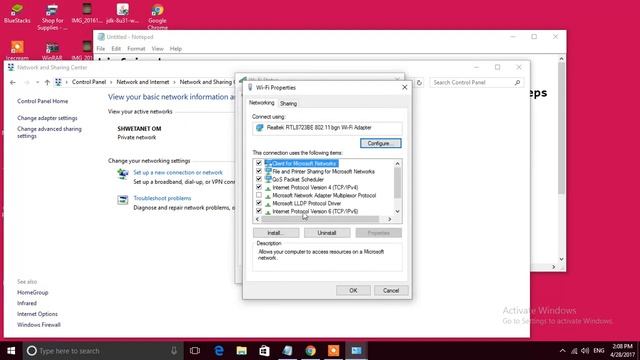Click search magnifier in Control Panel search

coord(517,82)
